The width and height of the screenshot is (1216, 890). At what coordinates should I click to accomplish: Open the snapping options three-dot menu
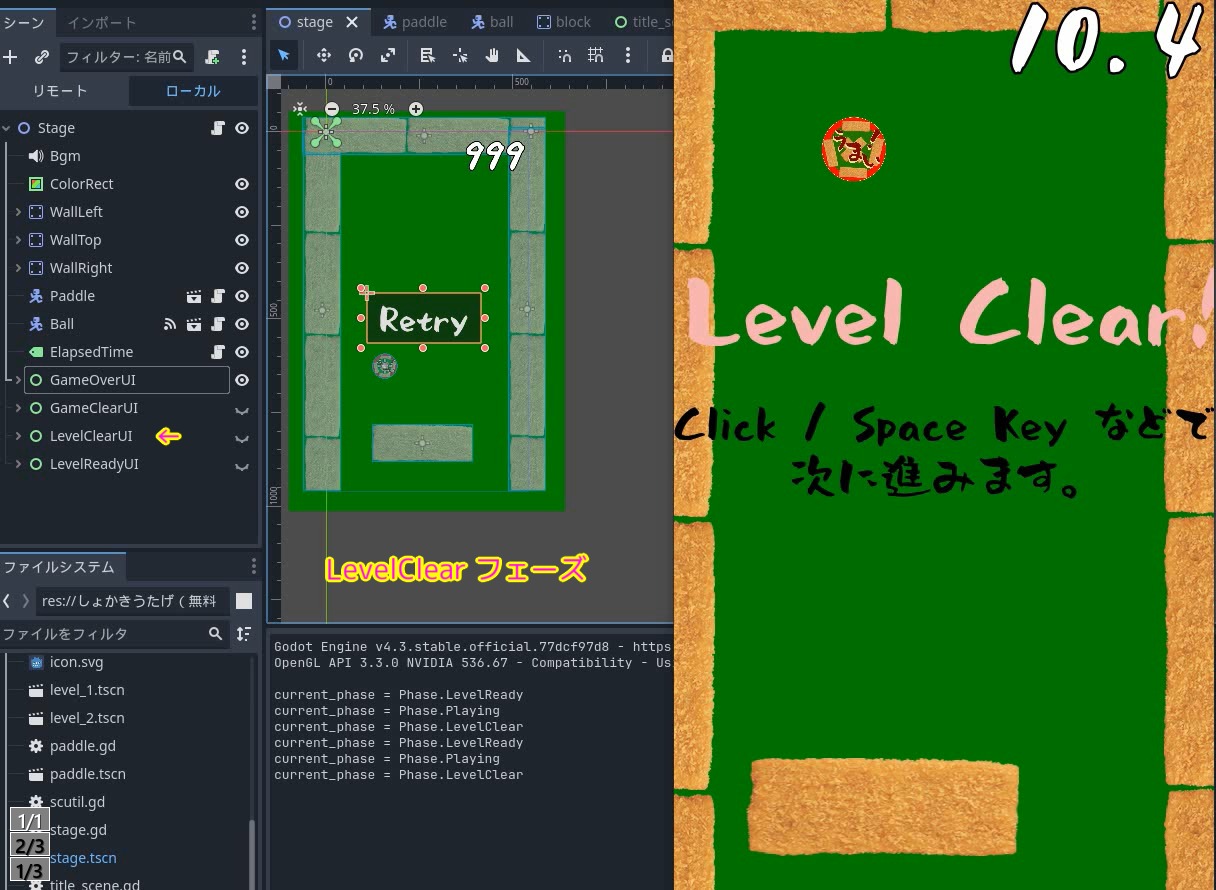click(x=628, y=55)
